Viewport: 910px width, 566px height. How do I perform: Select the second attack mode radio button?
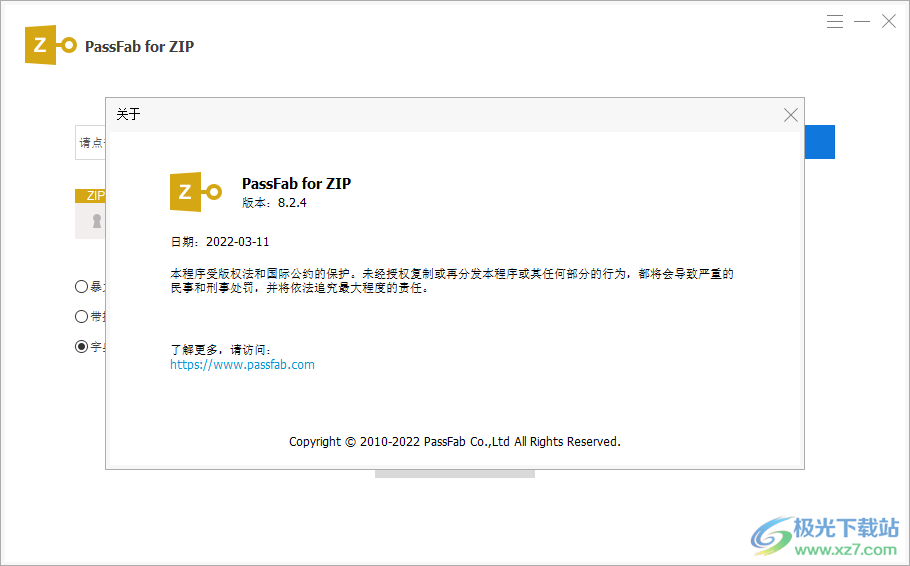coord(81,316)
